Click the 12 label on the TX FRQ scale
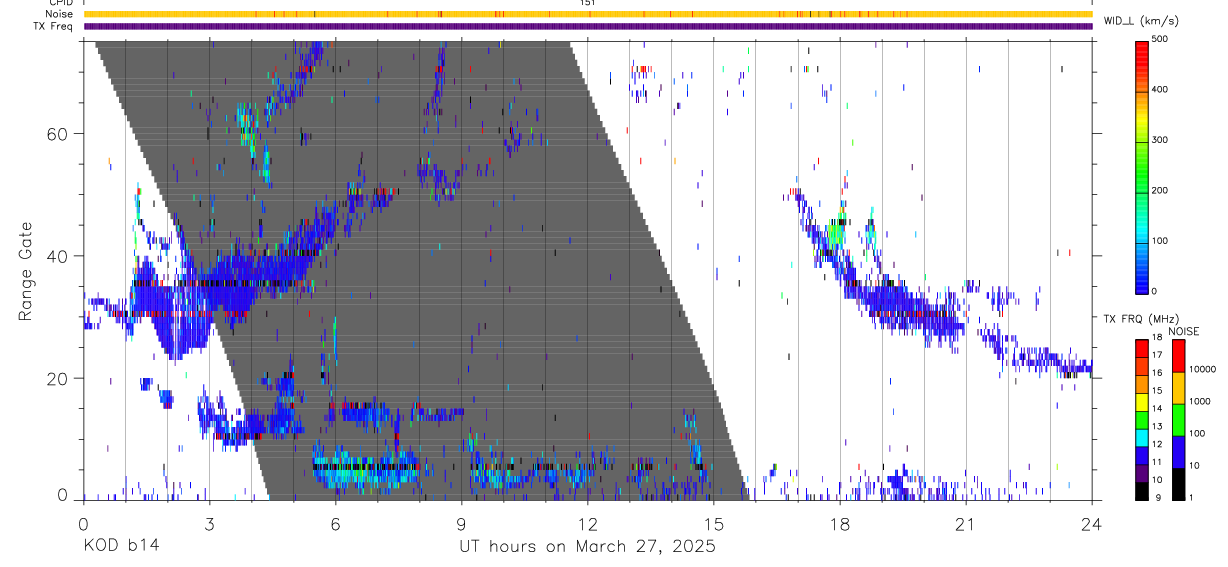This screenshot has height=567, width=1228. click(1157, 445)
